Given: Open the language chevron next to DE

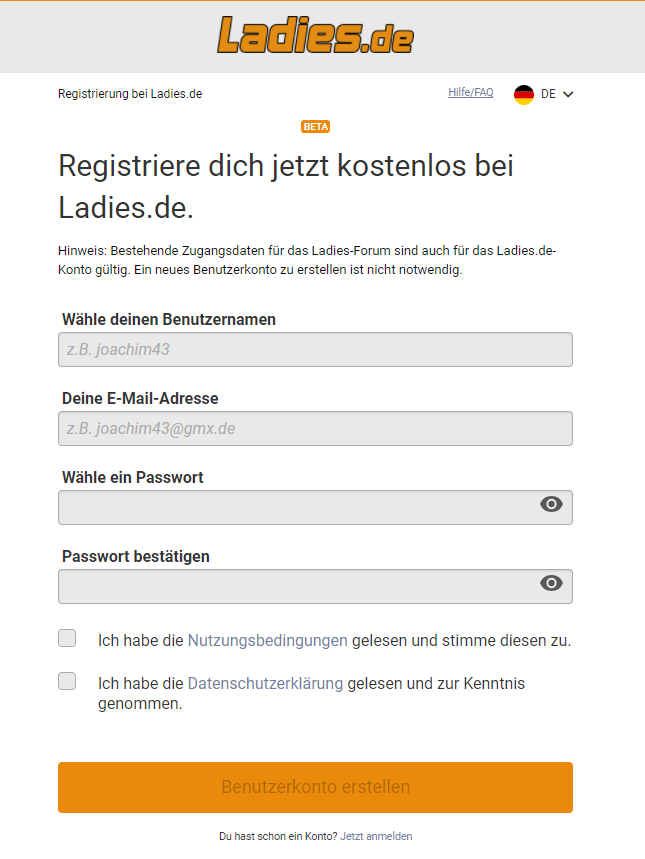Looking at the screenshot, I should click(x=568, y=93).
